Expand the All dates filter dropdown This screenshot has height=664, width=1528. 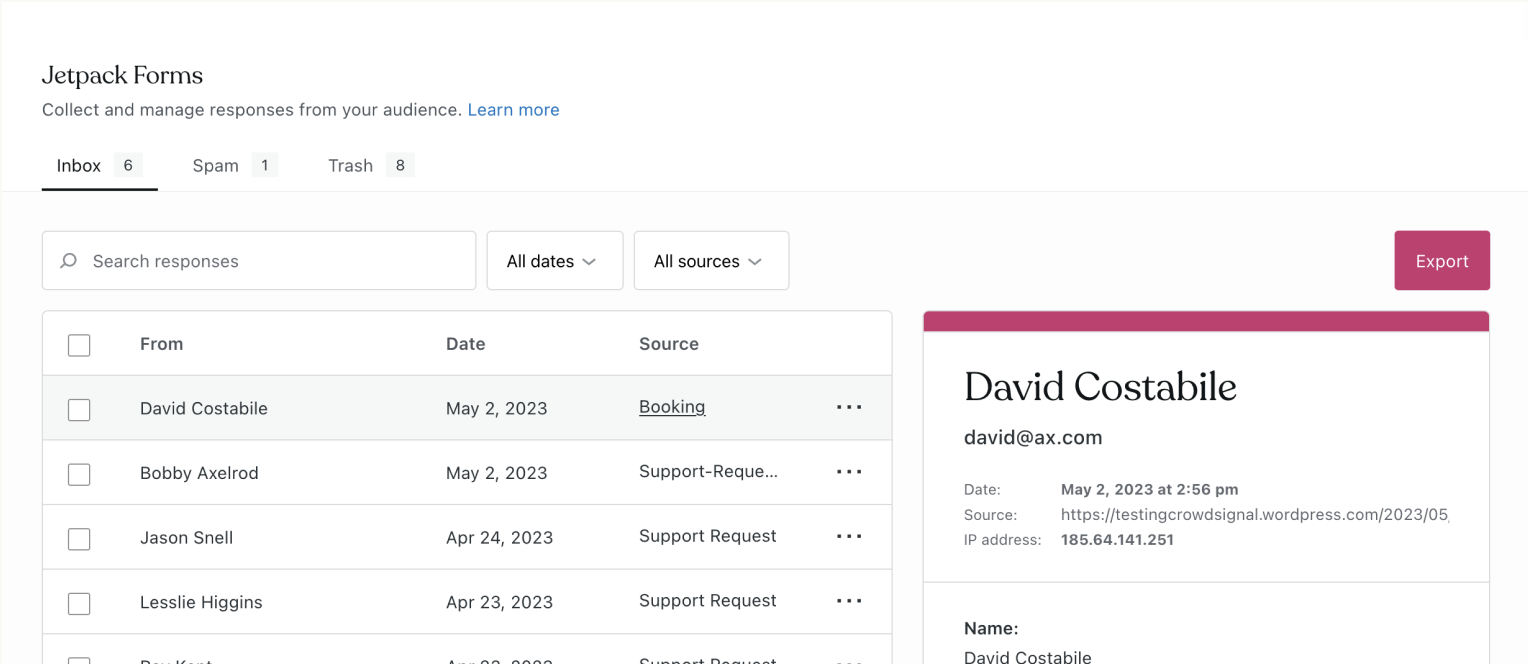(554, 261)
